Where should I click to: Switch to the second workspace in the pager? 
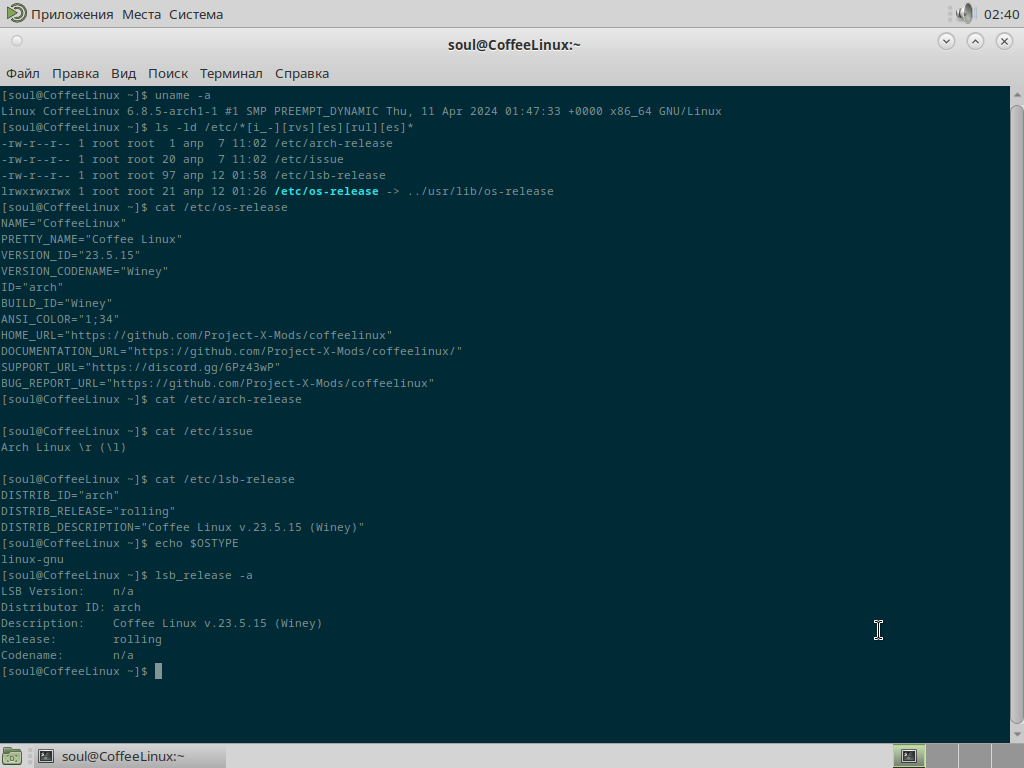click(942, 756)
